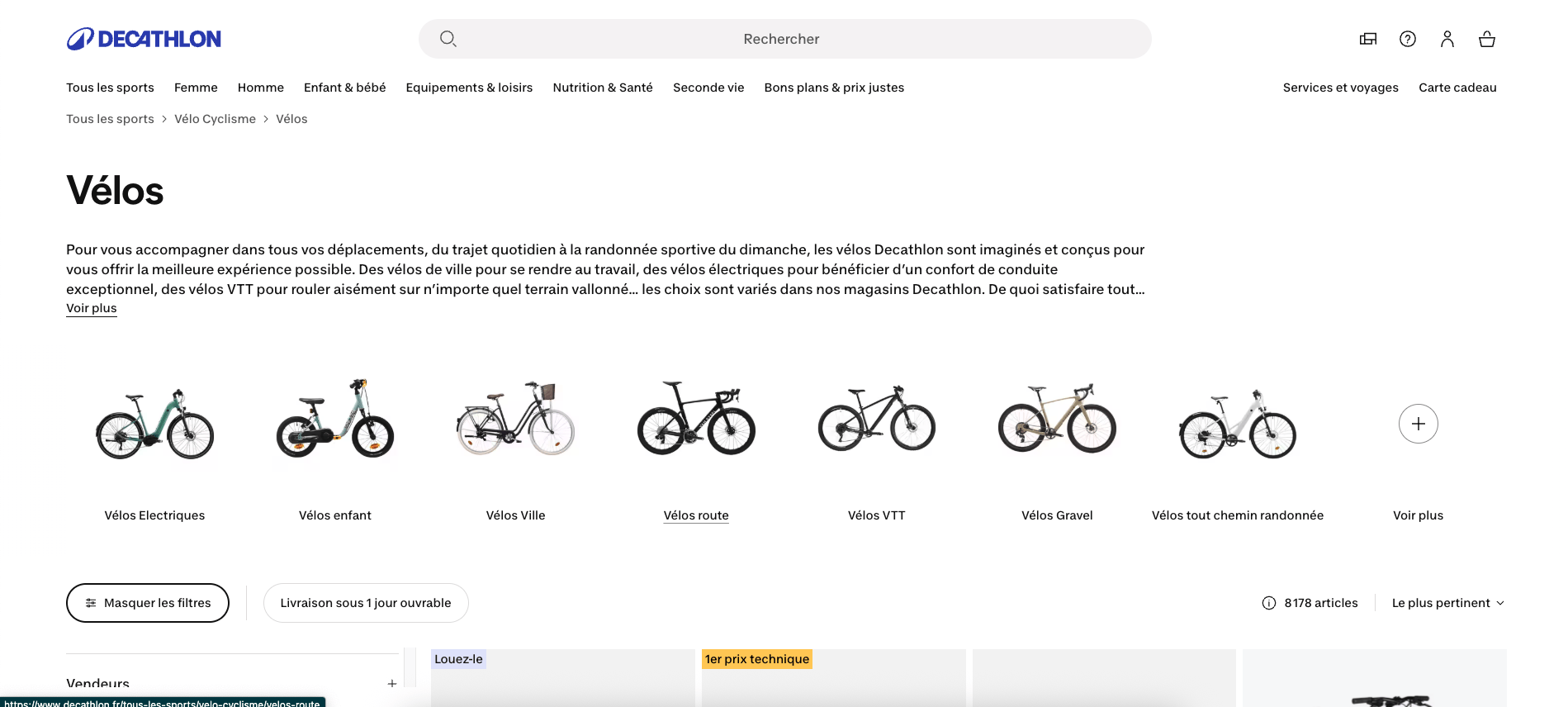The image size is (1568, 707).
Task: Open the user account icon
Action: 1447,39
